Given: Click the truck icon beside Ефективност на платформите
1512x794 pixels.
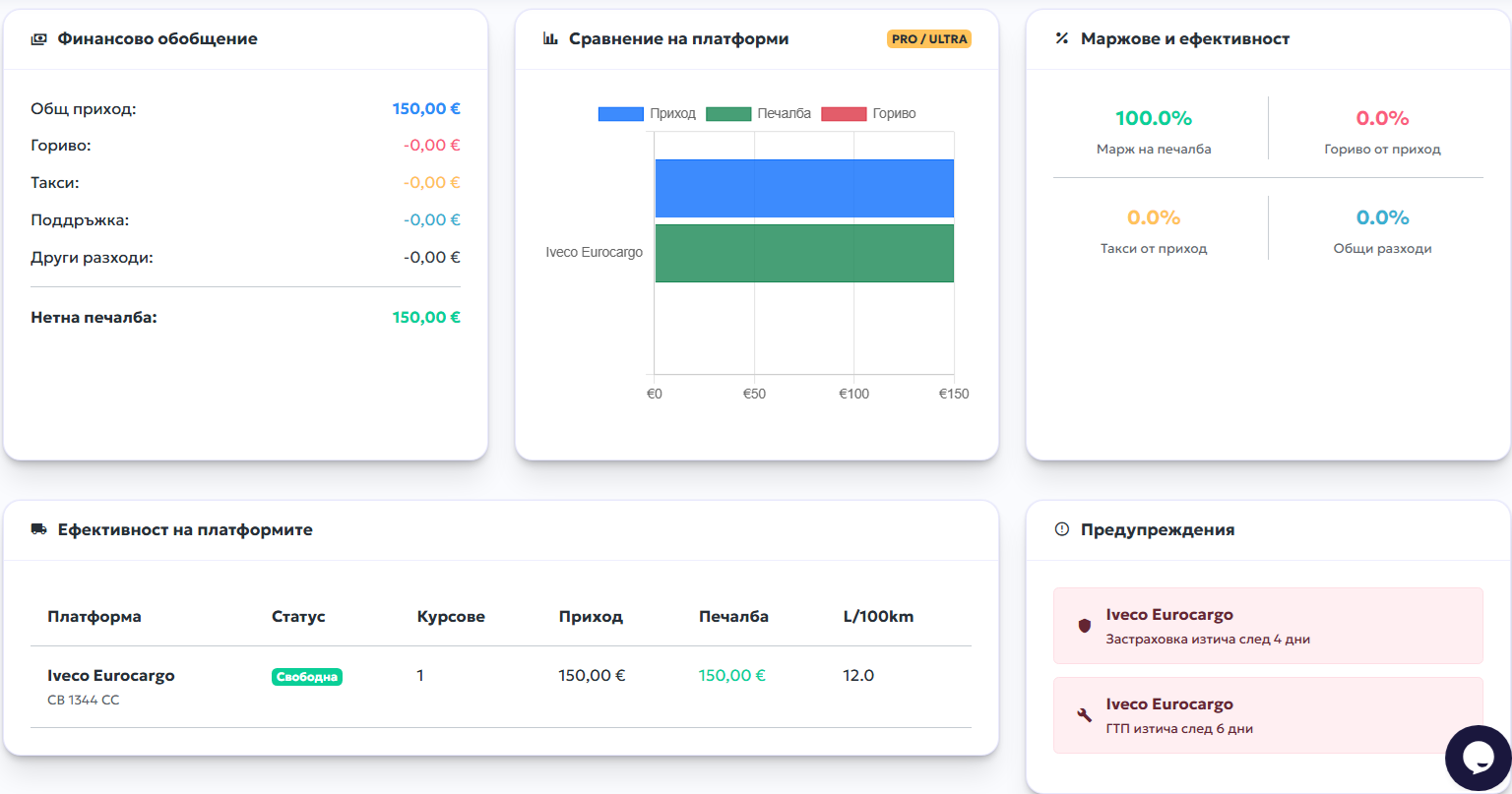Looking at the screenshot, I should click(38, 529).
